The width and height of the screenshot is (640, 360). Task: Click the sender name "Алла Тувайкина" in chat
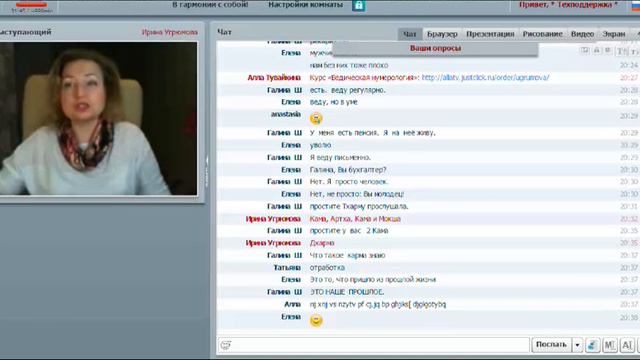(274, 78)
